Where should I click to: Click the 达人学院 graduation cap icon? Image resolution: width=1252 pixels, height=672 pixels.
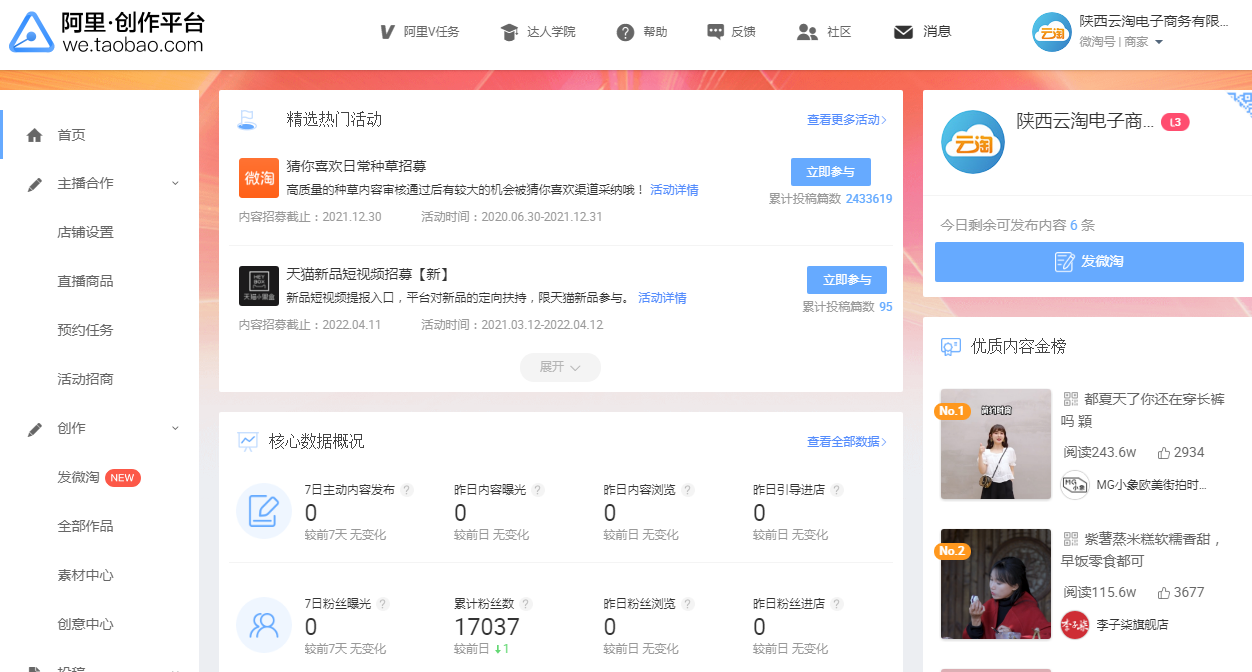click(509, 32)
